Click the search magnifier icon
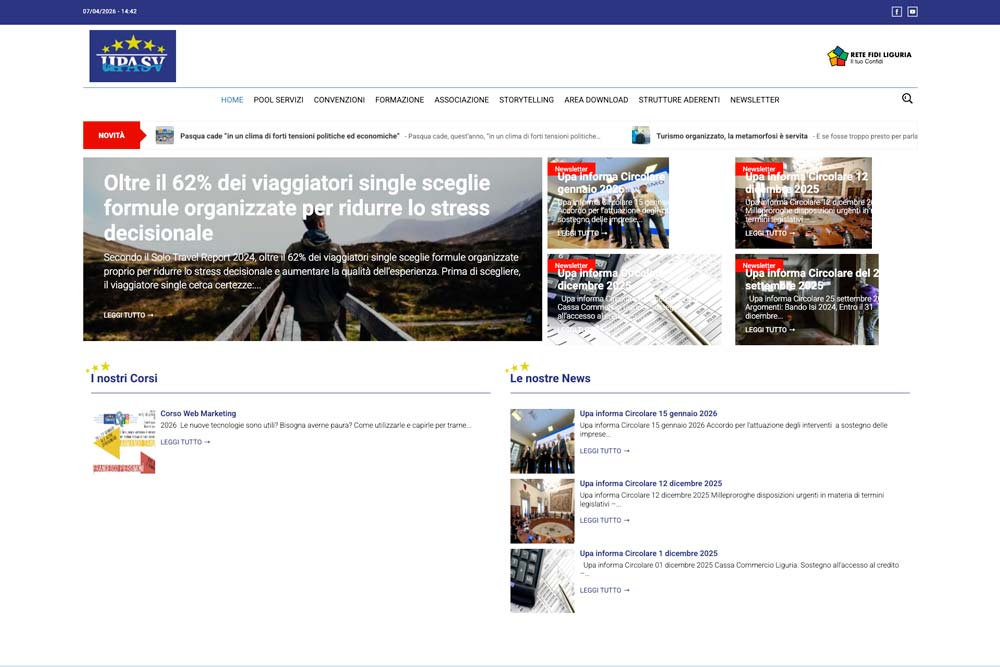The height and width of the screenshot is (667, 1000). (x=907, y=99)
